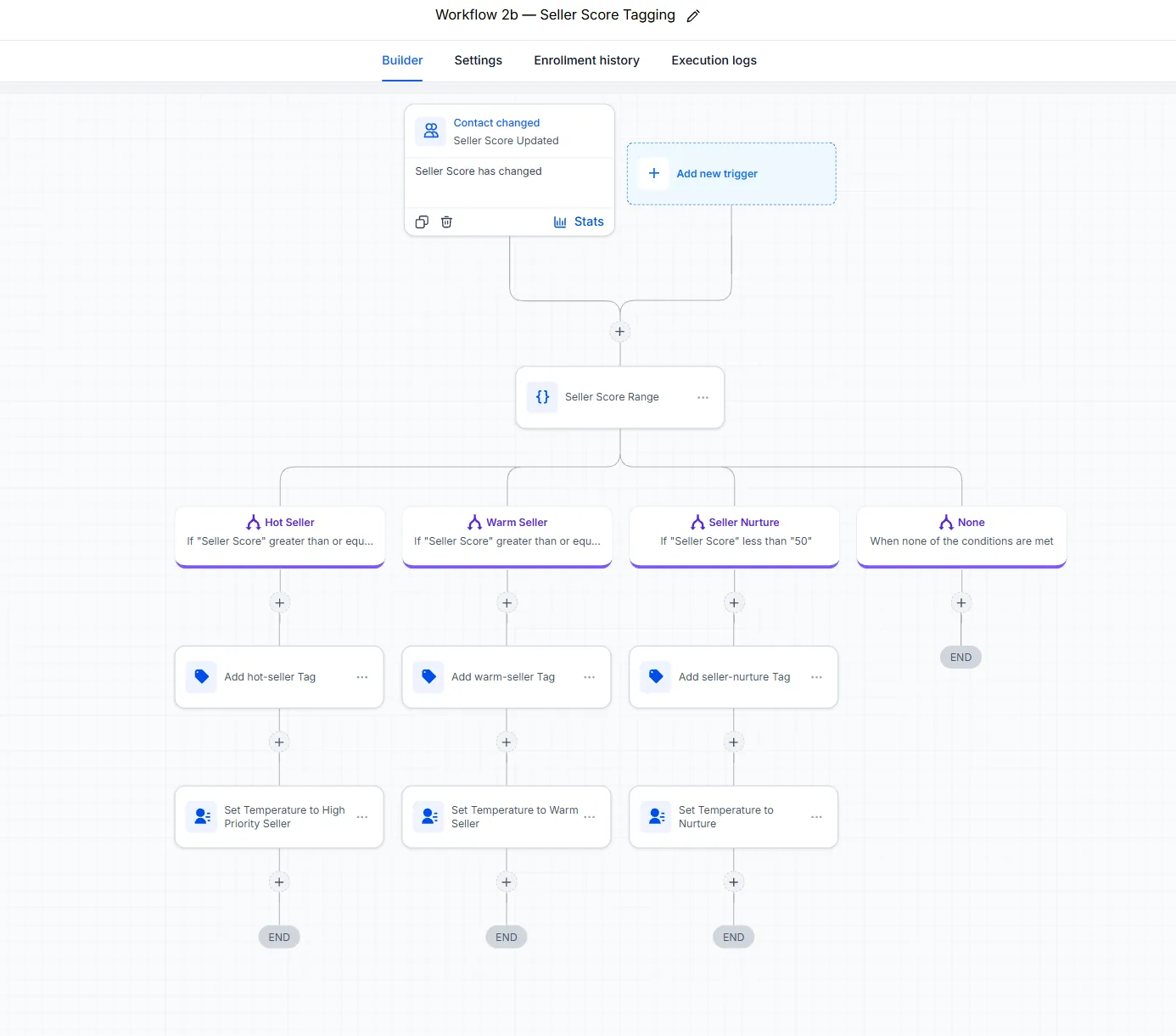Image resolution: width=1176 pixels, height=1036 pixels.
Task: Switch to the Settings tab
Action: point(479,60)
